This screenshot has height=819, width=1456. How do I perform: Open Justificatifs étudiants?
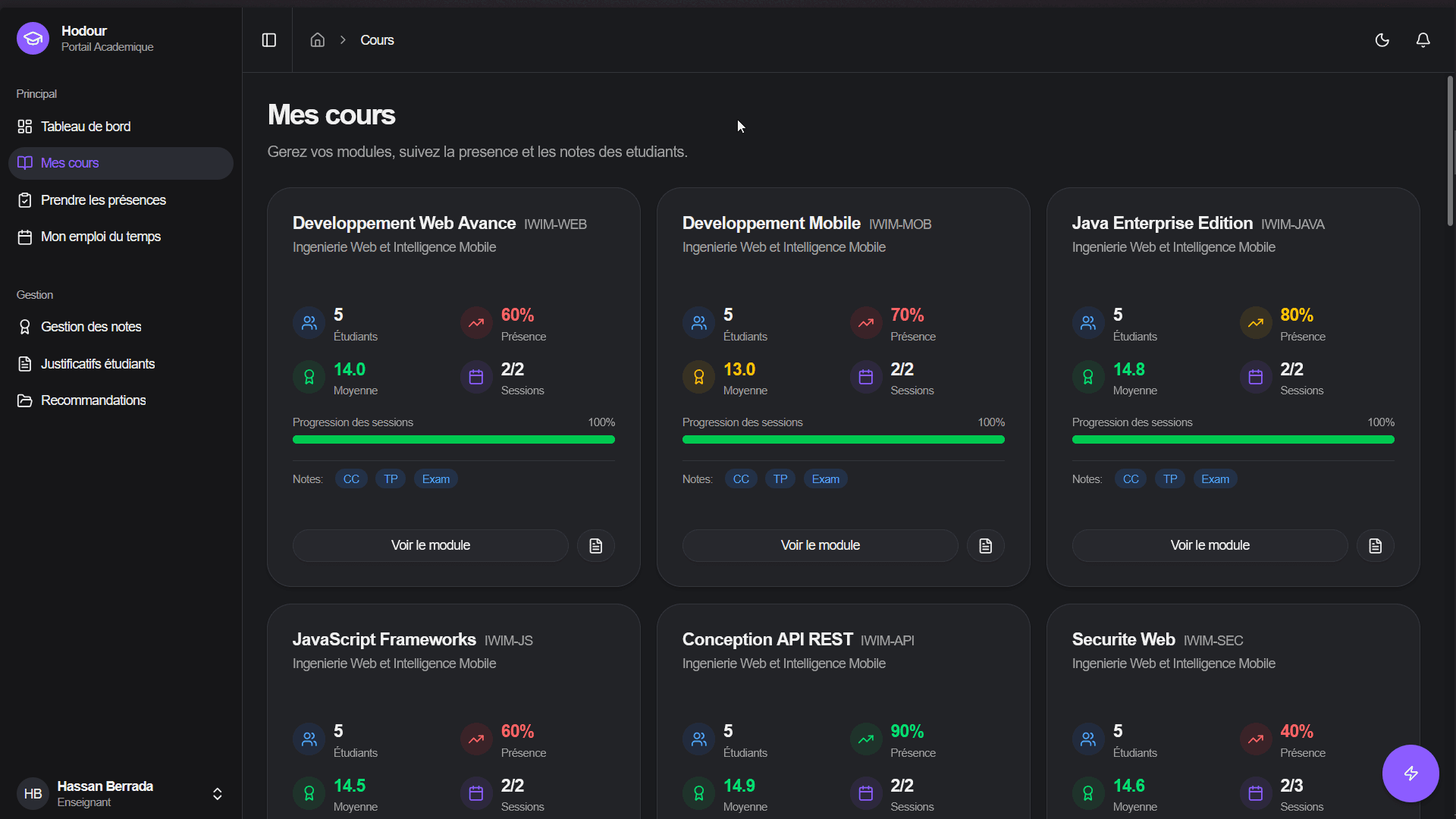point(121,364)
